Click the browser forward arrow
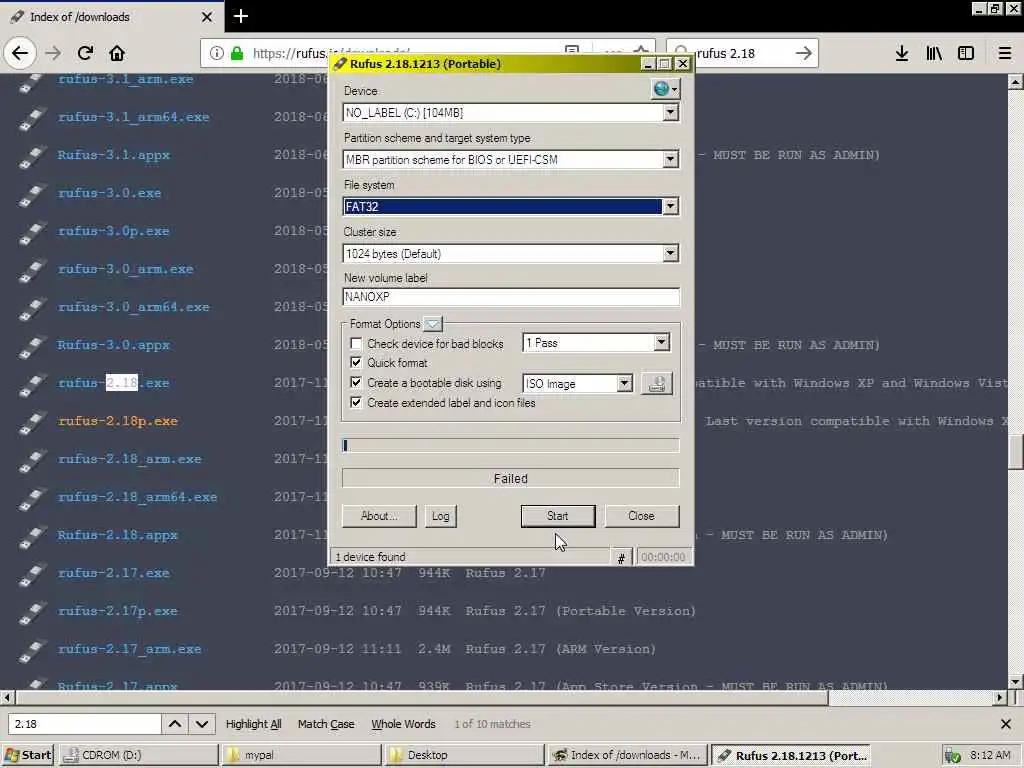The width and height of the screenshot is (1024, 768). click(x=53, y=53)
